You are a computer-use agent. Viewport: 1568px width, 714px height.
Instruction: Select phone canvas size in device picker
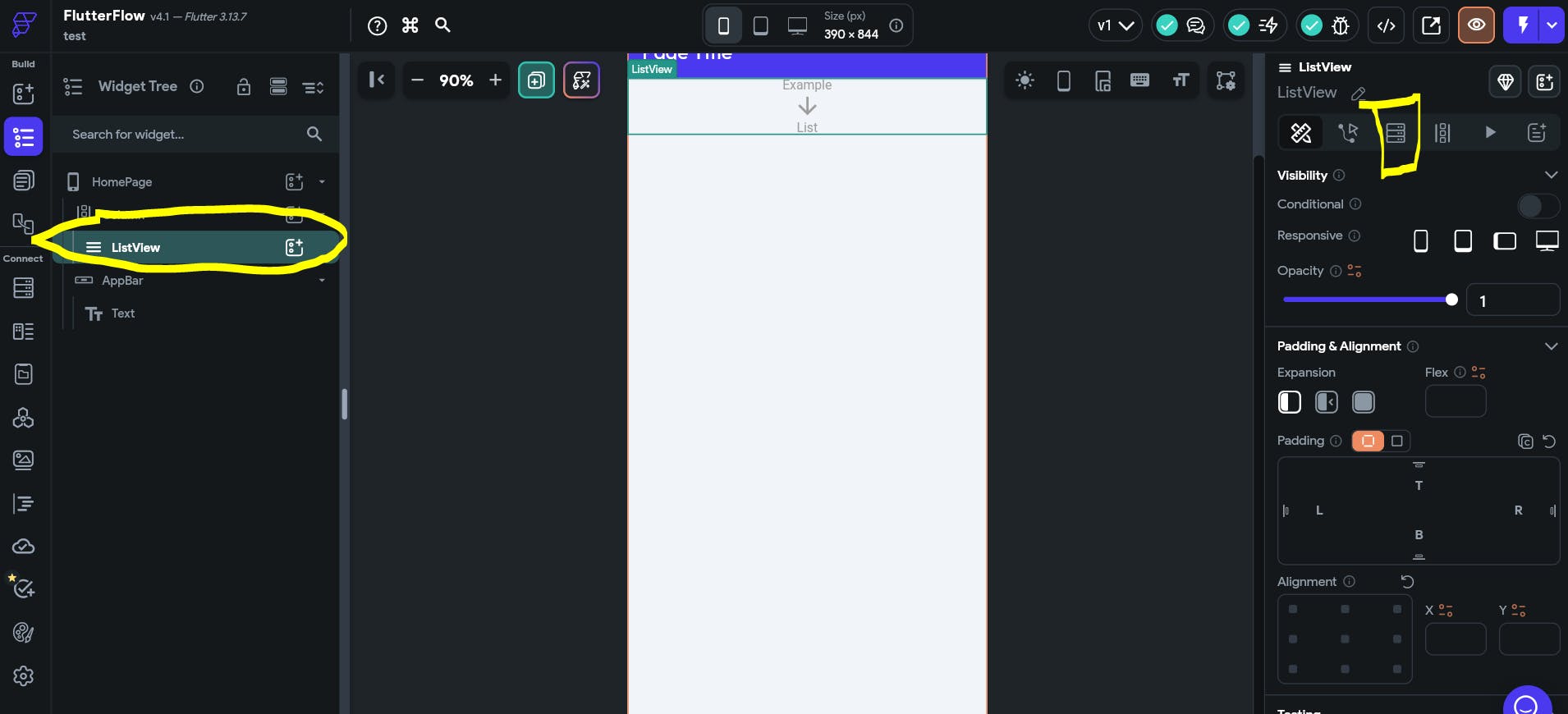pyautogui.click(x=723, y=25)
